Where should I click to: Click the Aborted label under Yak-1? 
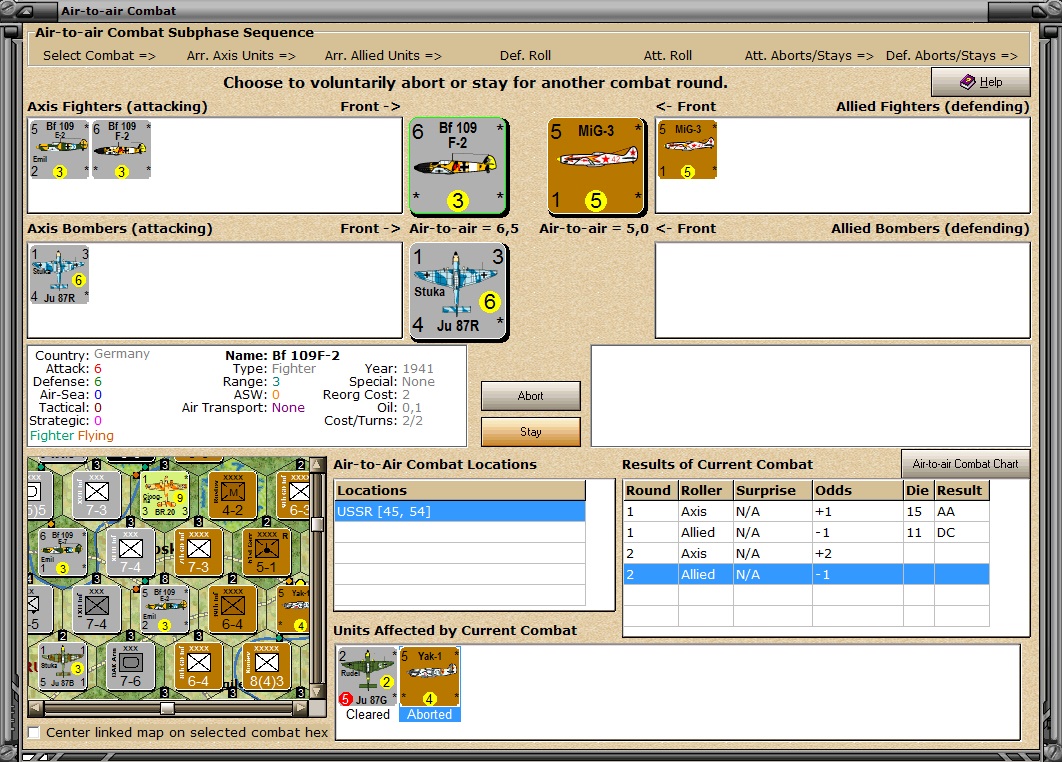[429, 715]
